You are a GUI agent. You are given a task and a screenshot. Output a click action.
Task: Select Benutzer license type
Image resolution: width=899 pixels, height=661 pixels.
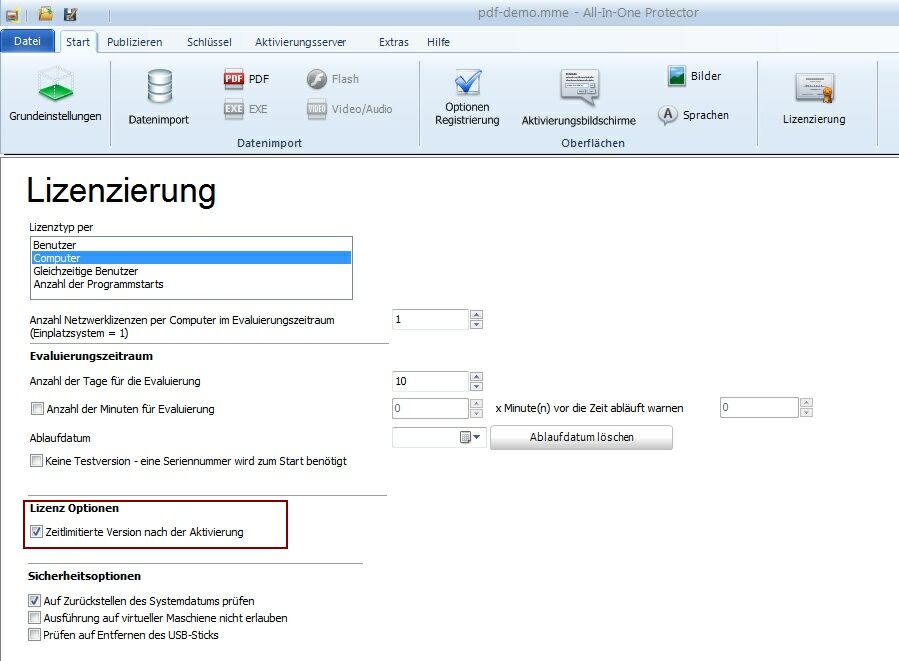(x=191, y=245)
